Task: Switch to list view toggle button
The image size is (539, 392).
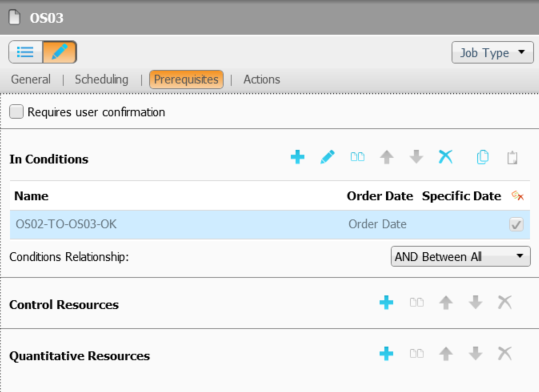Action: [25, 52]
